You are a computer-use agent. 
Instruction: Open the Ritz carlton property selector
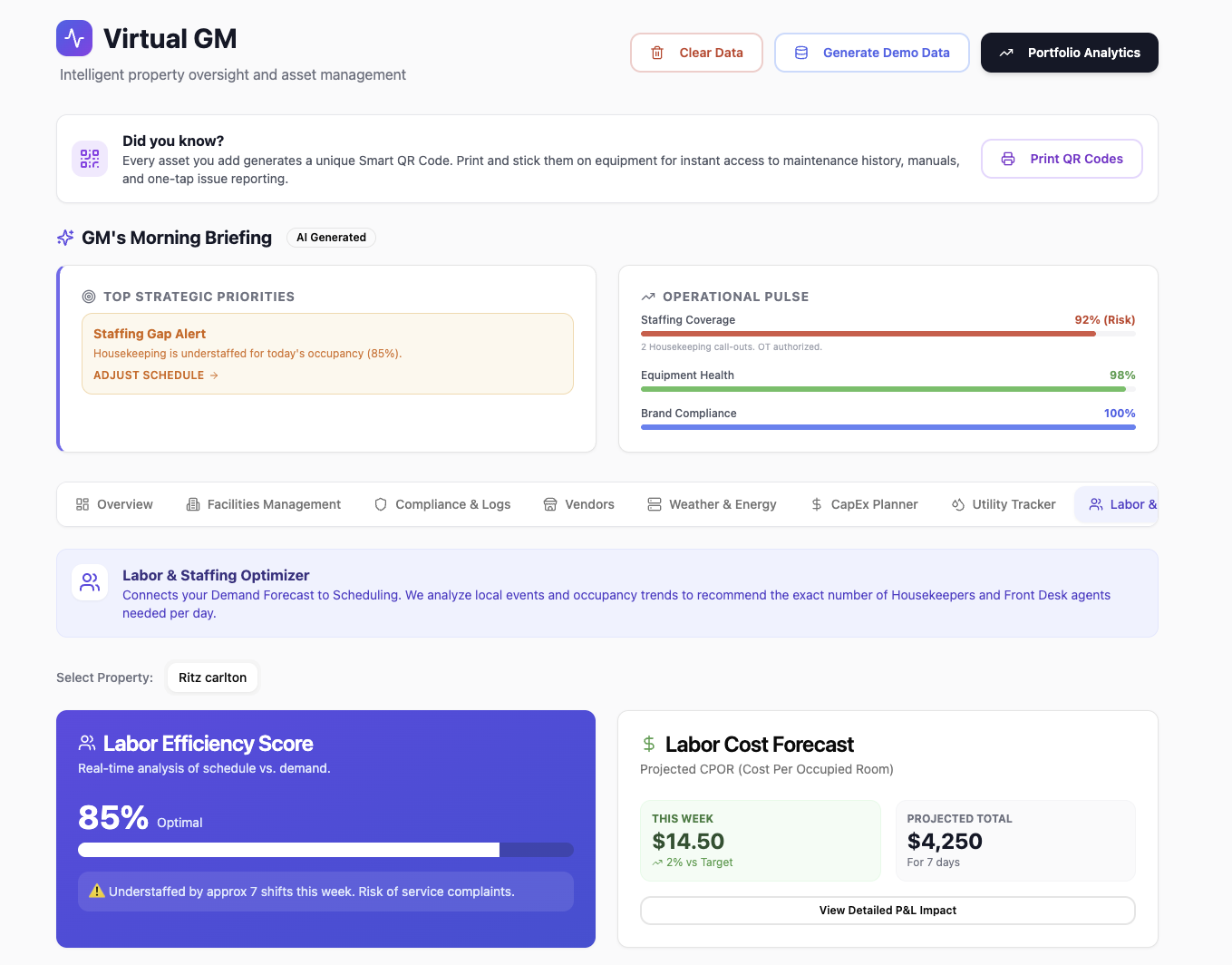(212, 677)
